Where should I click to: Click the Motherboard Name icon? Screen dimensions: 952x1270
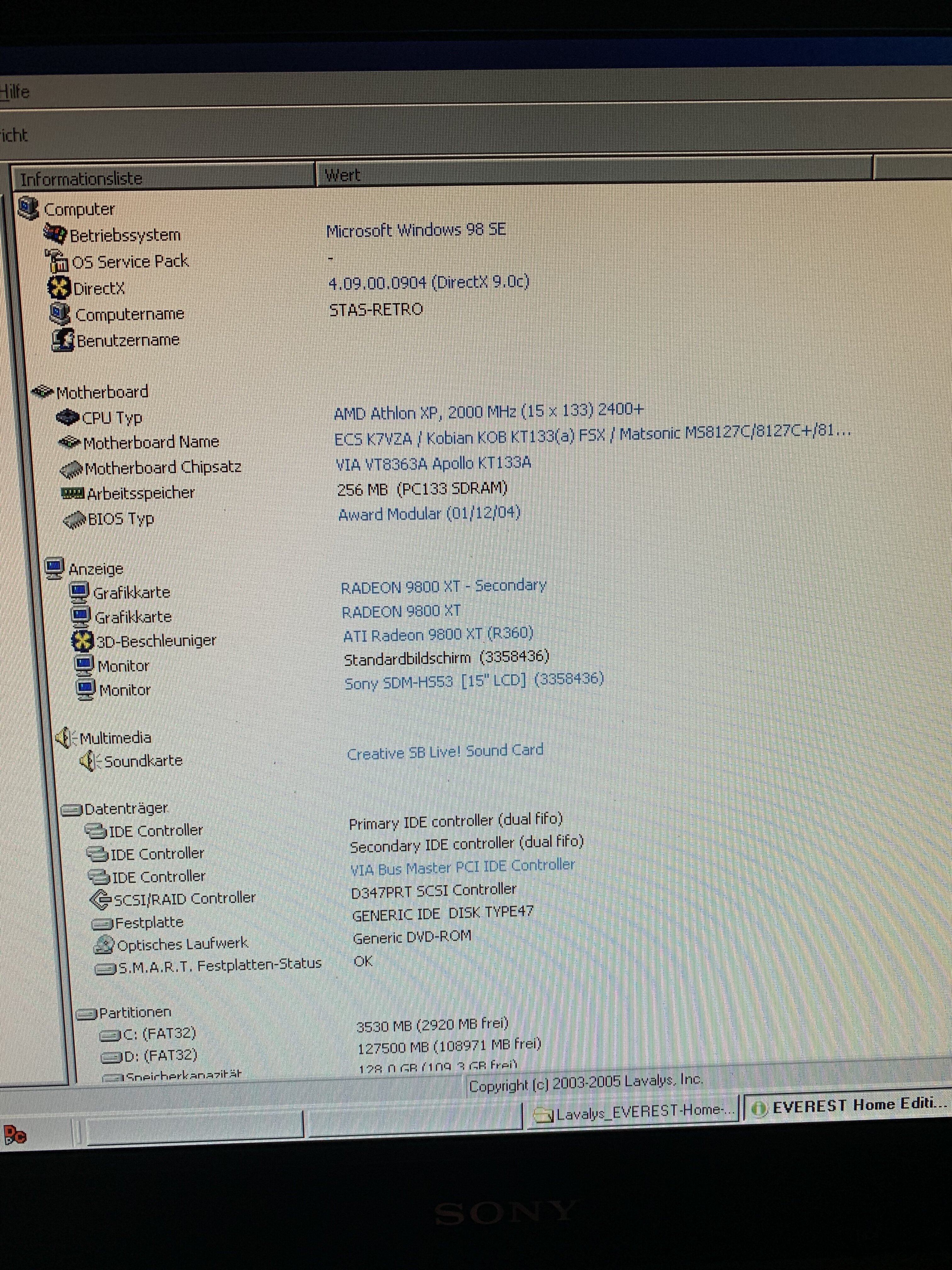(70, 443)
